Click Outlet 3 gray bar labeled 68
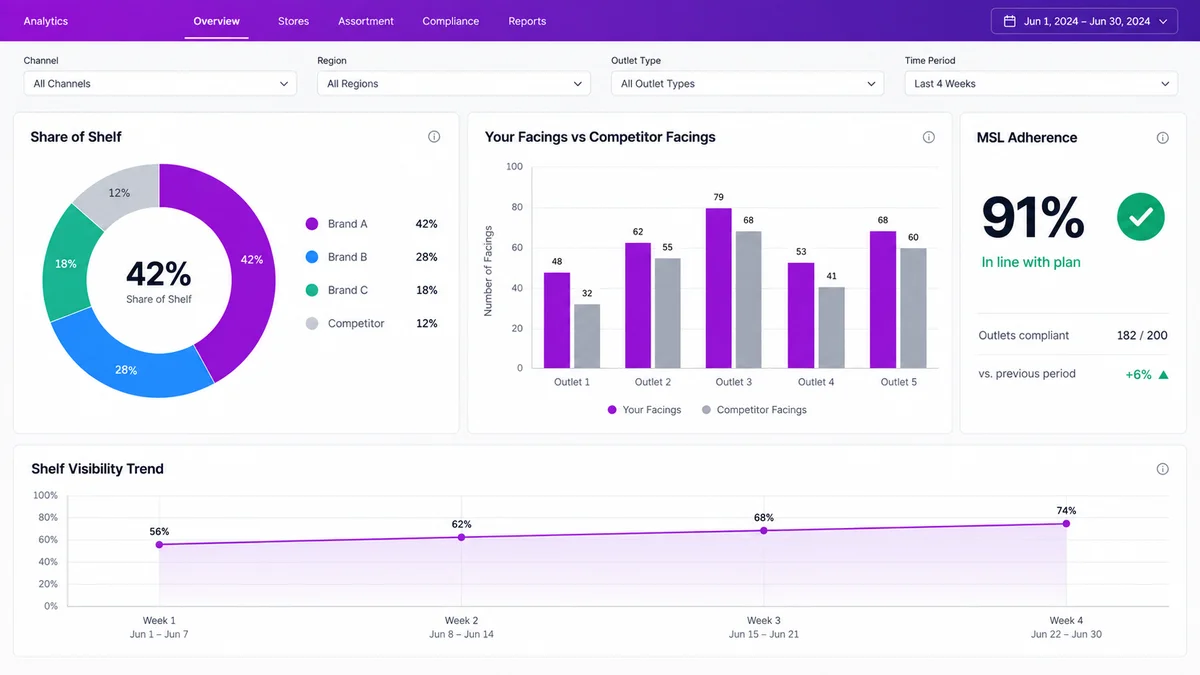The image size is (1200, 675). click(x=749, y=300)
